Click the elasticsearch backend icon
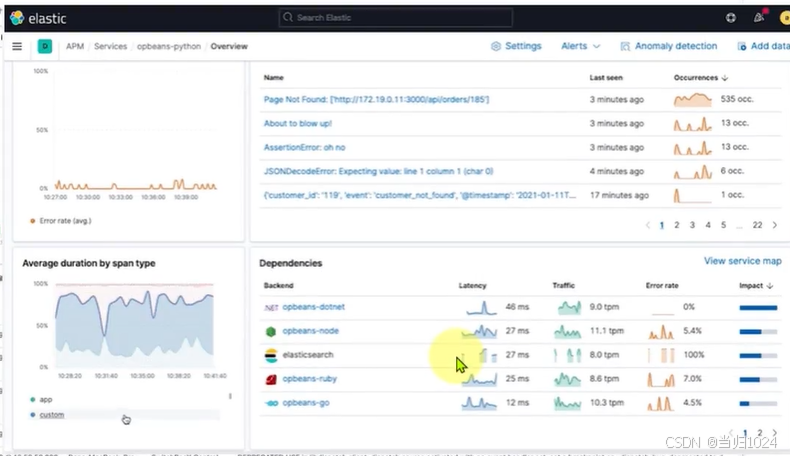 point(271,355)
